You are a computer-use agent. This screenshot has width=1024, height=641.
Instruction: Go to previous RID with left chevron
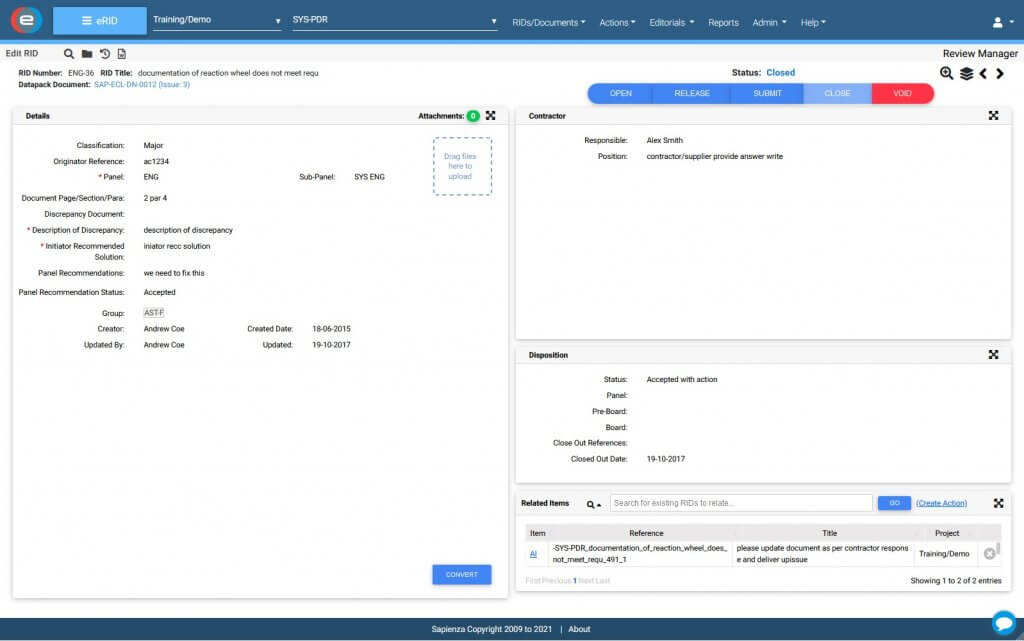click(x=984, y=74)
